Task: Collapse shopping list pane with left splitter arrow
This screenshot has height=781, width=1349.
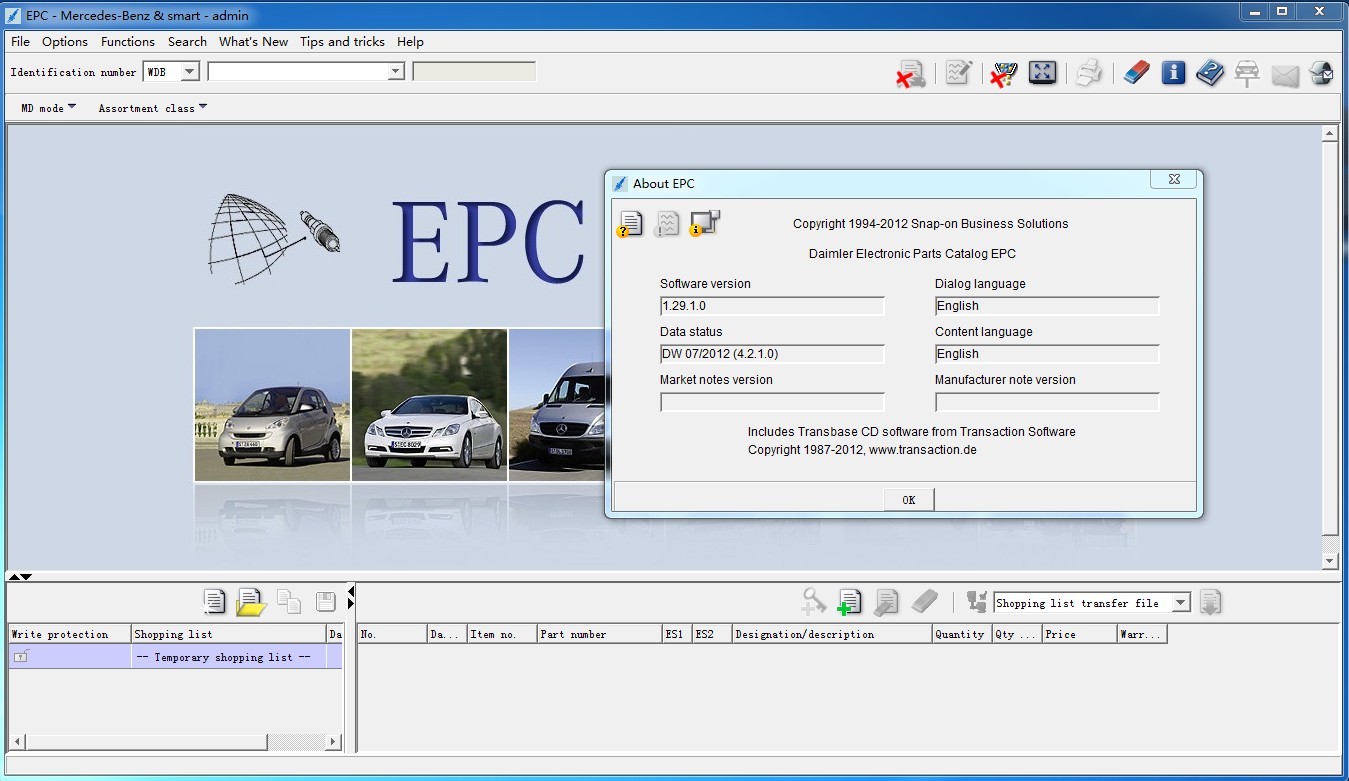Action: (351, 591)
